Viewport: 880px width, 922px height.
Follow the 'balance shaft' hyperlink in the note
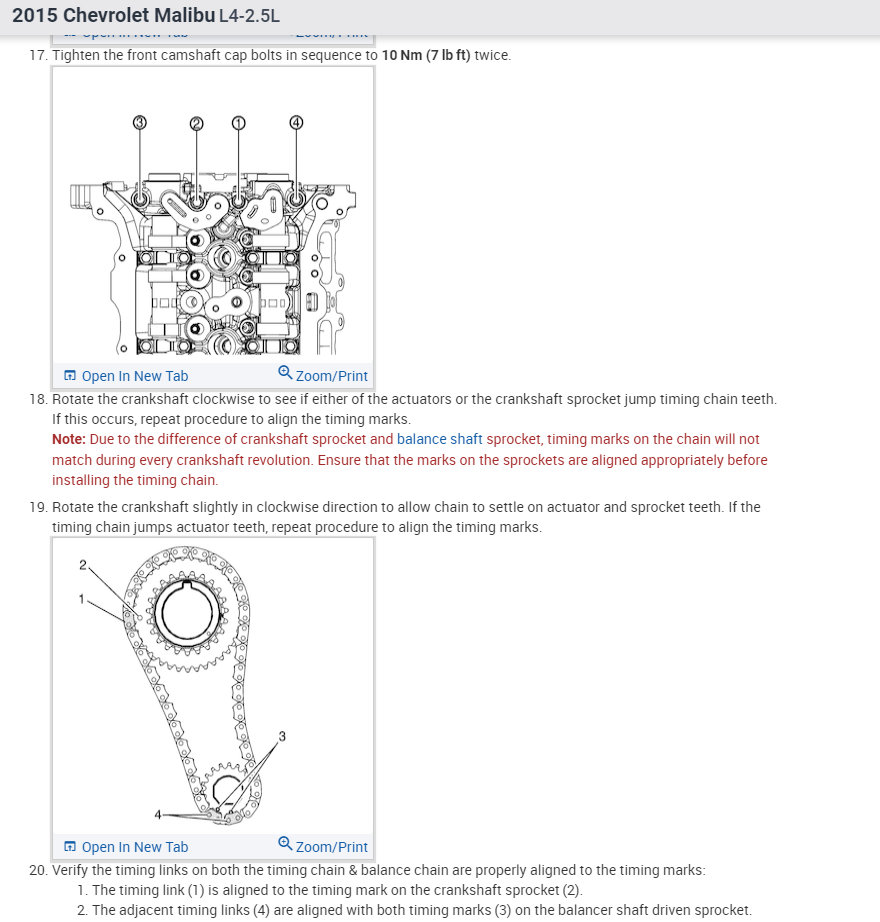[439, 439]
